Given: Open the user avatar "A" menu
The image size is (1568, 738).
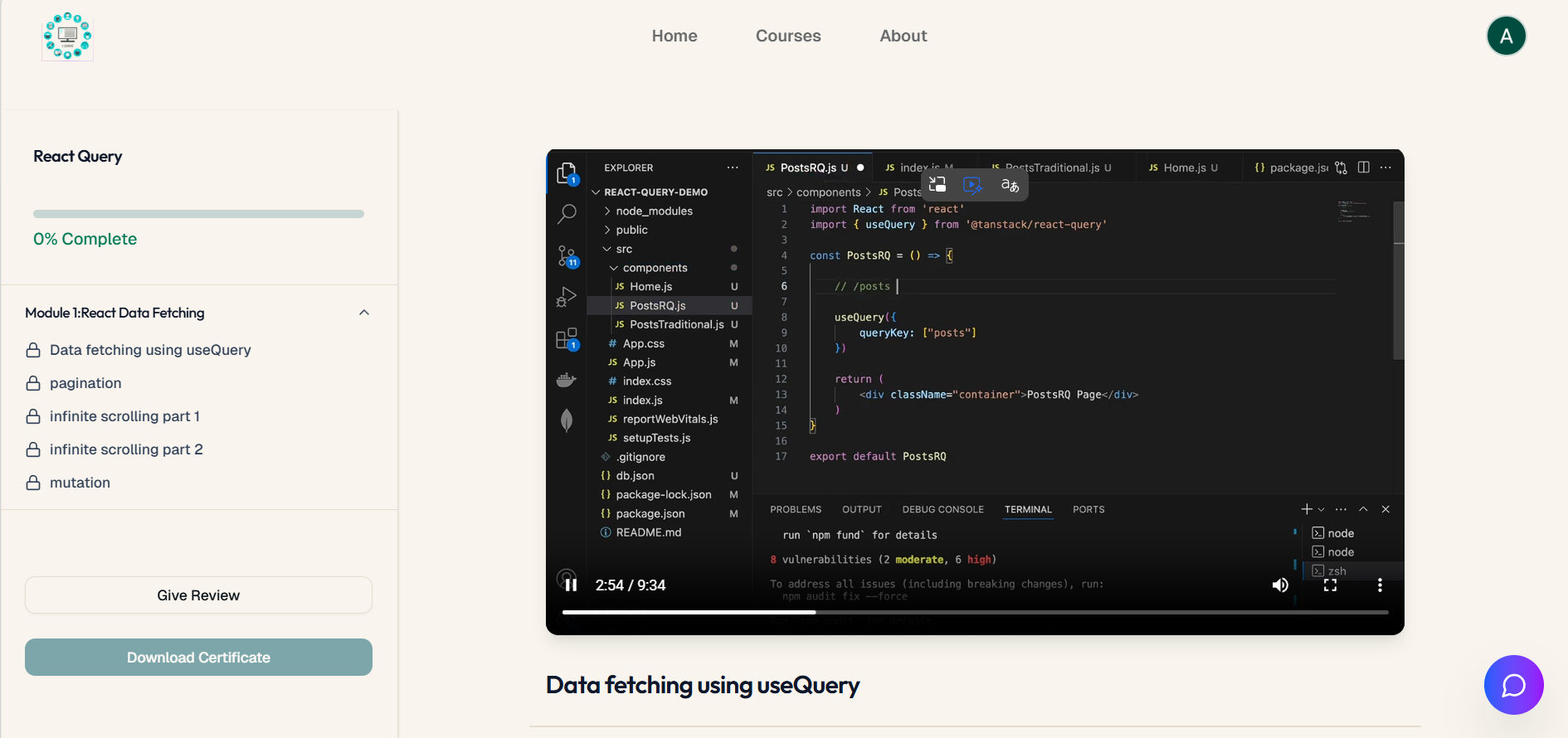Looking at the screenshot, I should (x=1506, y=36).
